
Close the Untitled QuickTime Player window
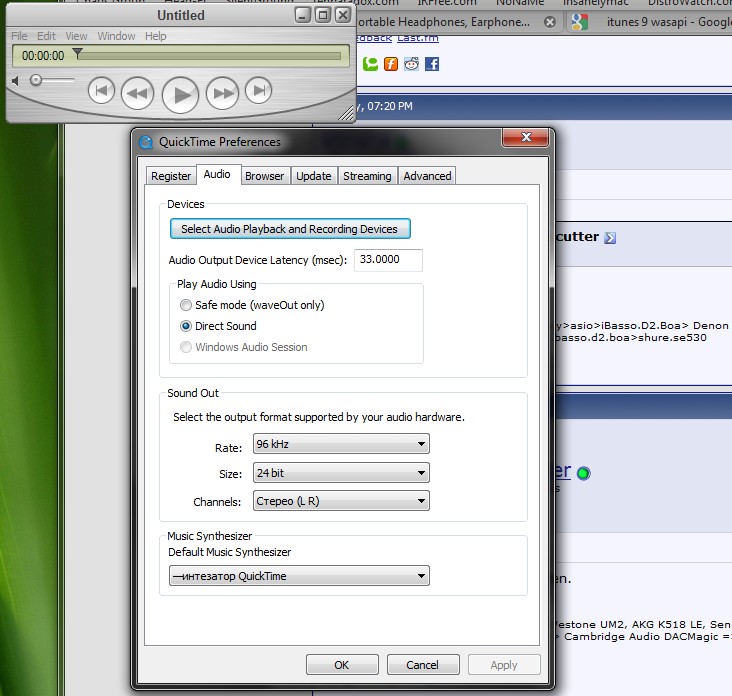[x=343, y=15]
